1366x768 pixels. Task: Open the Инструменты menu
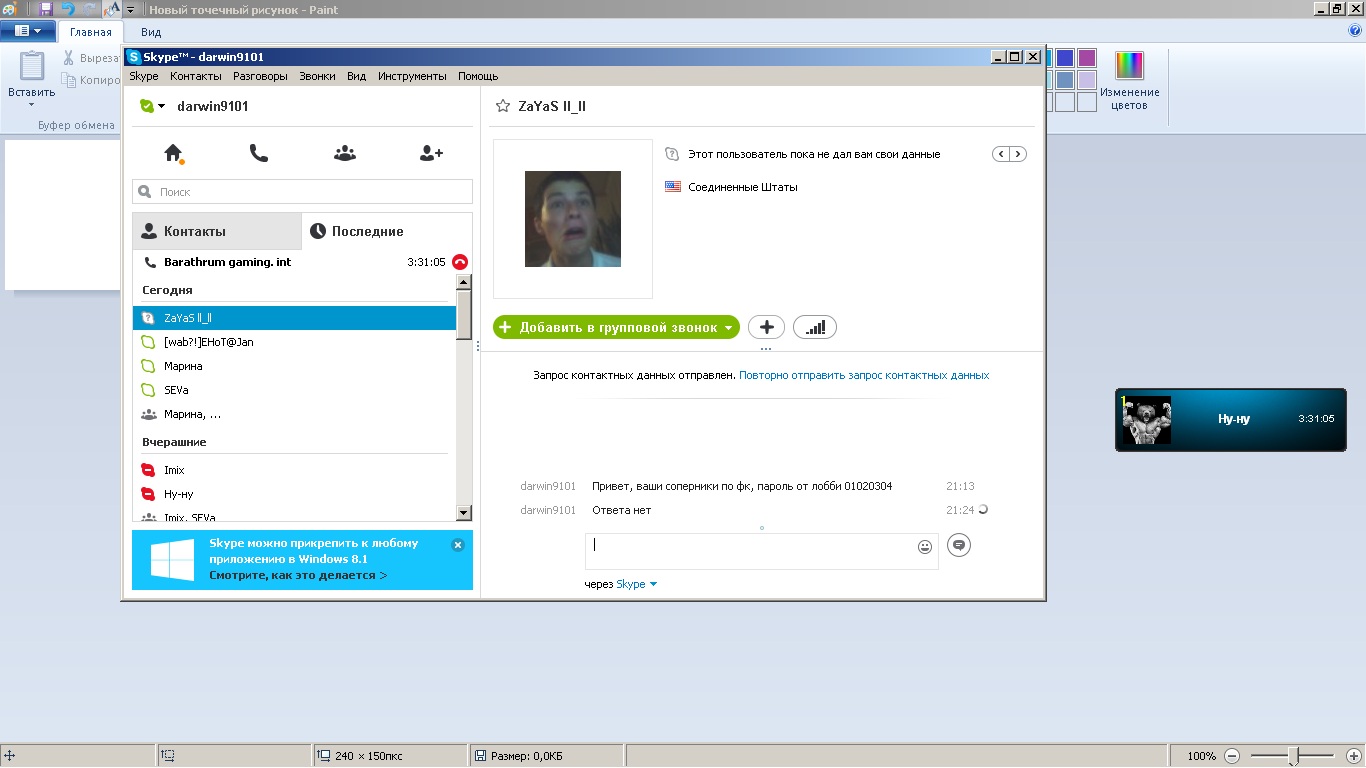click(412, 76)
